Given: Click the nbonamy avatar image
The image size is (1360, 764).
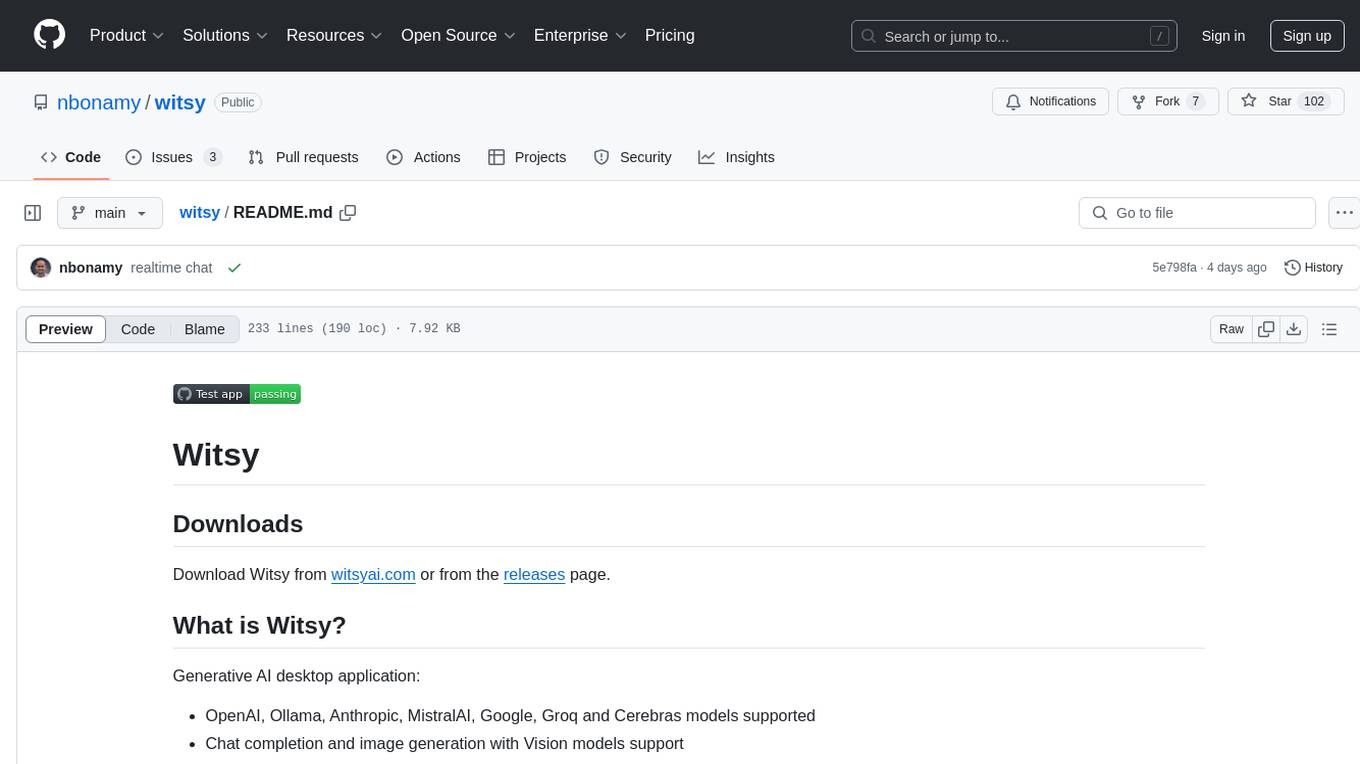Looking at the screenshot, I should (x=41, y=268).
